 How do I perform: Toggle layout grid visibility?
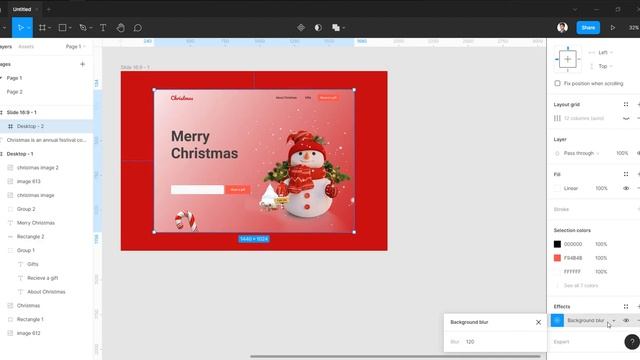pos(626,118)
